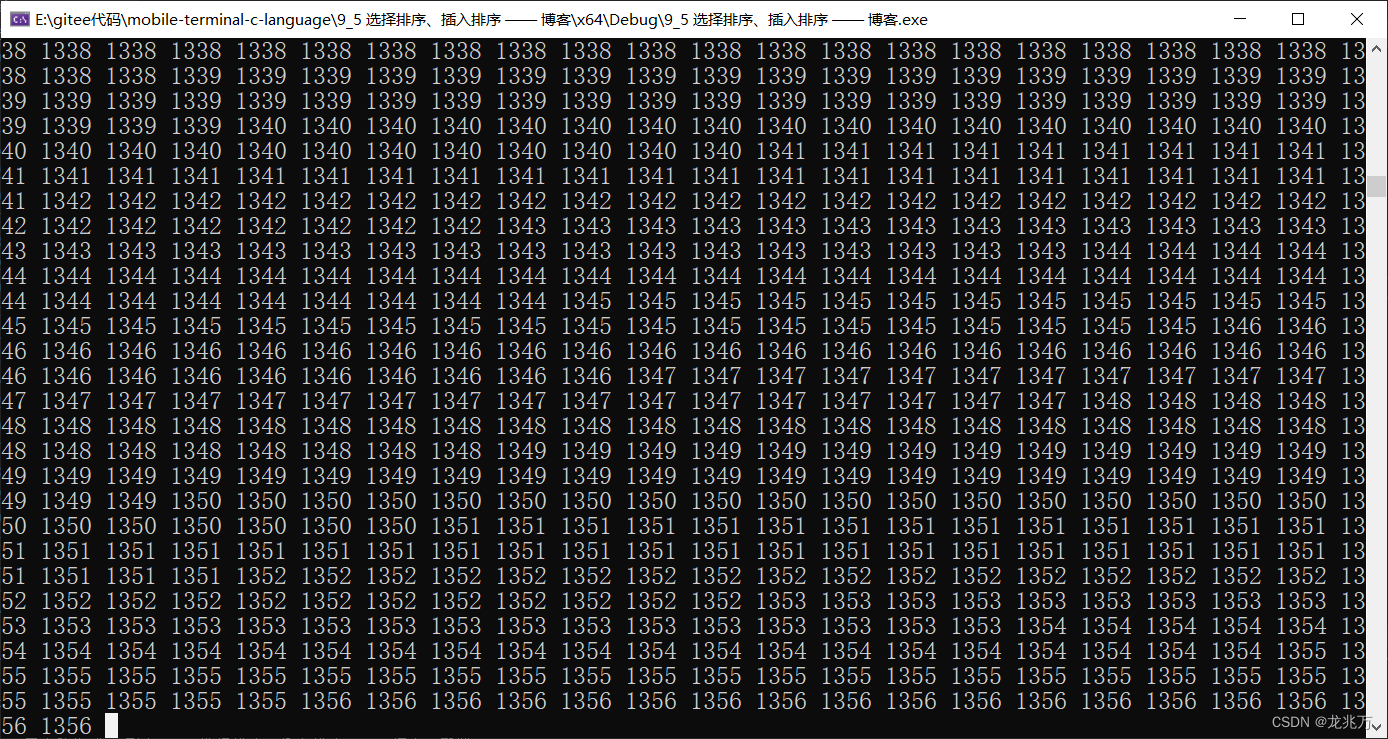
Task: Click 1356 on the final output line
Action: tap(67, 726)
